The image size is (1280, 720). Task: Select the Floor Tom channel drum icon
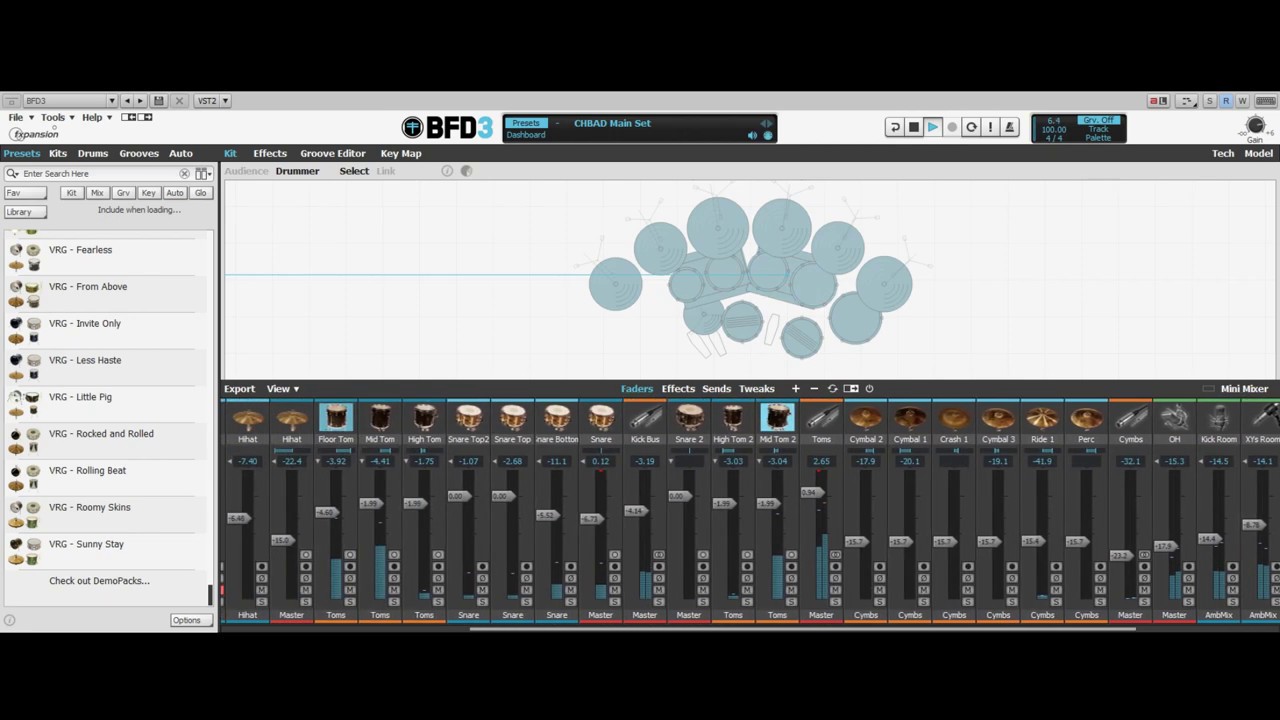tap(336, 417)
